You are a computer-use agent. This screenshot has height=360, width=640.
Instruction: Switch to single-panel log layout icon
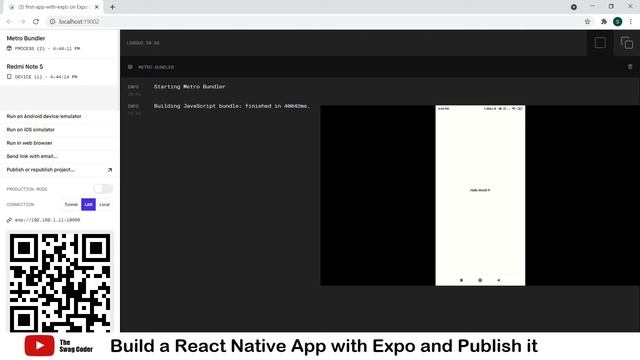tap(600, 42)
